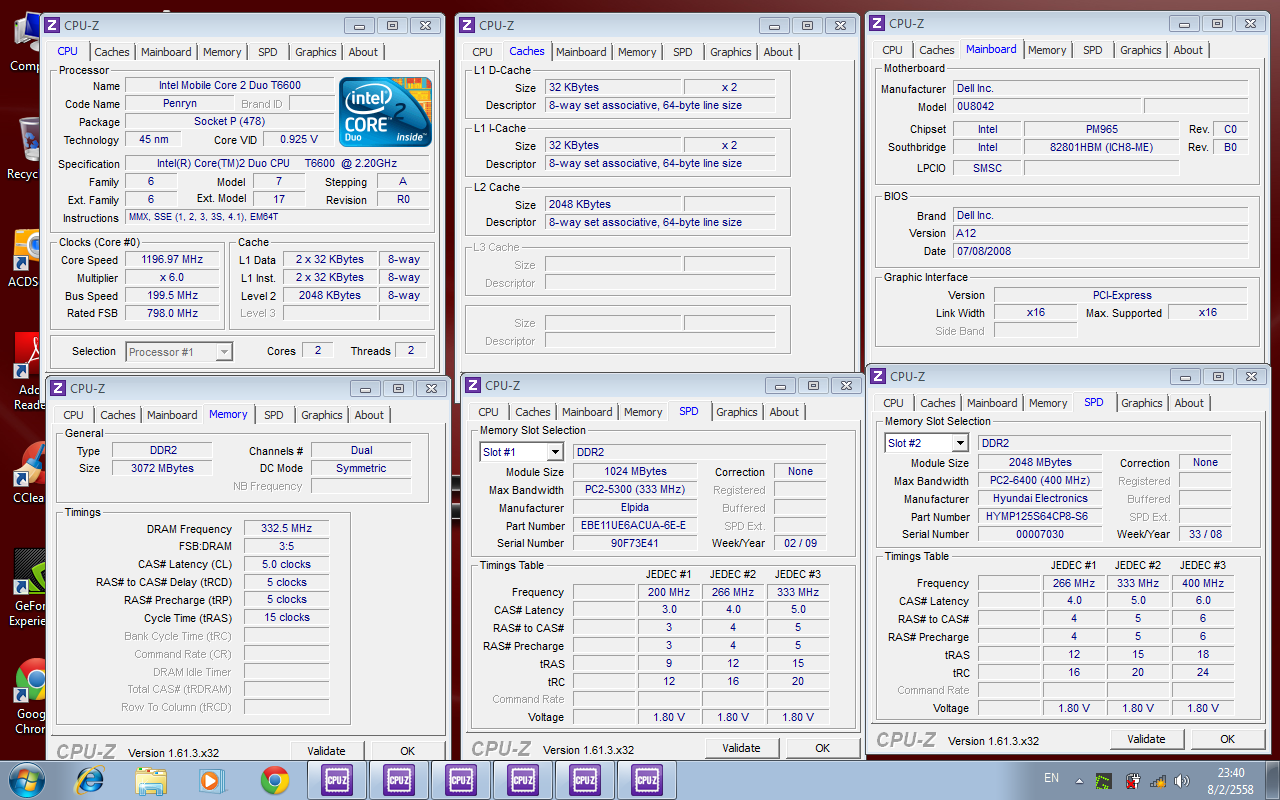1280x800 pixels.
Task: Click the EN language indicator on taskbar
Action: point(1051,778)
